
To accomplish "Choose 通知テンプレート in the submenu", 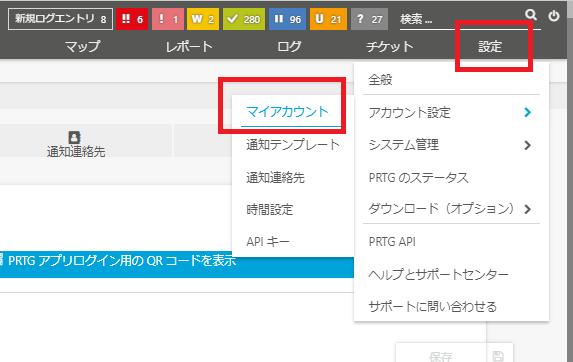I will [293, 145].
